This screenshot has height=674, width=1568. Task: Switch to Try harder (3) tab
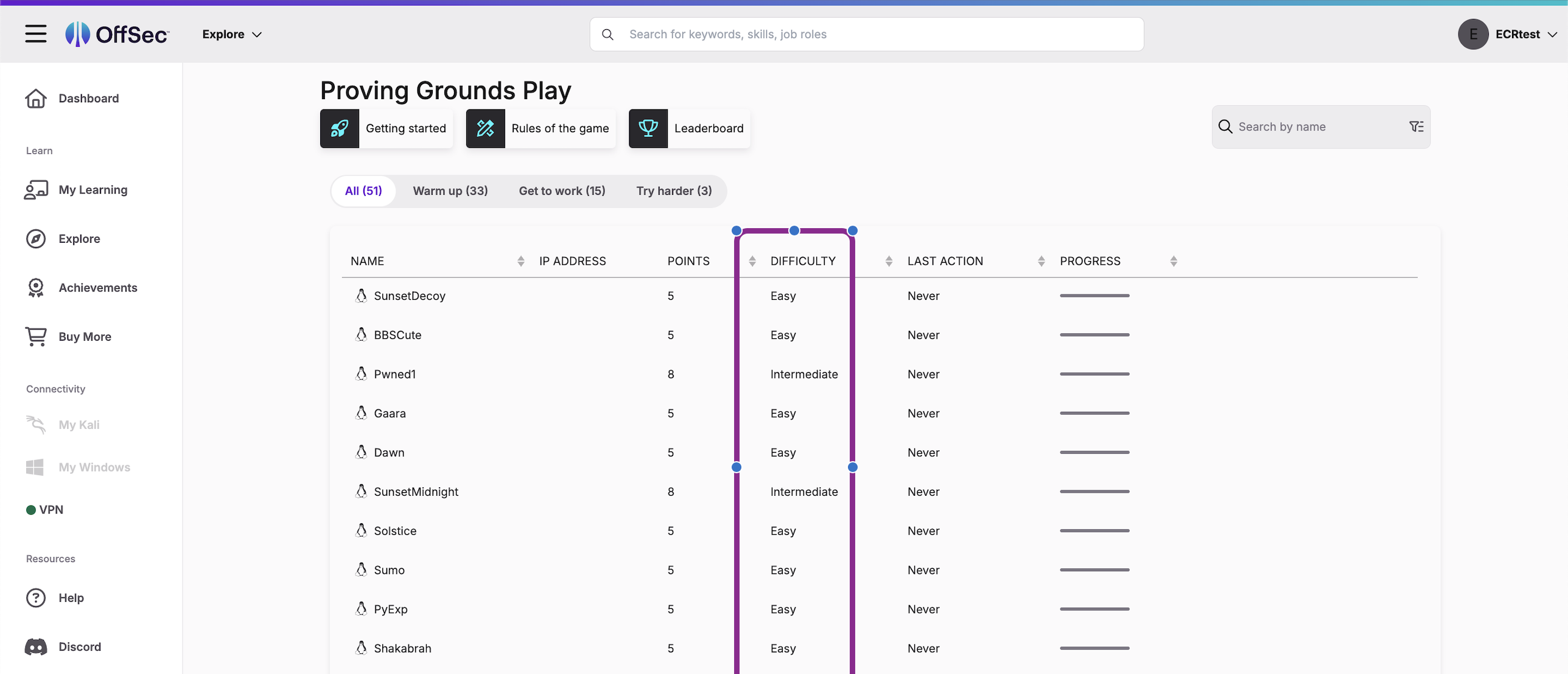point(674,191)
